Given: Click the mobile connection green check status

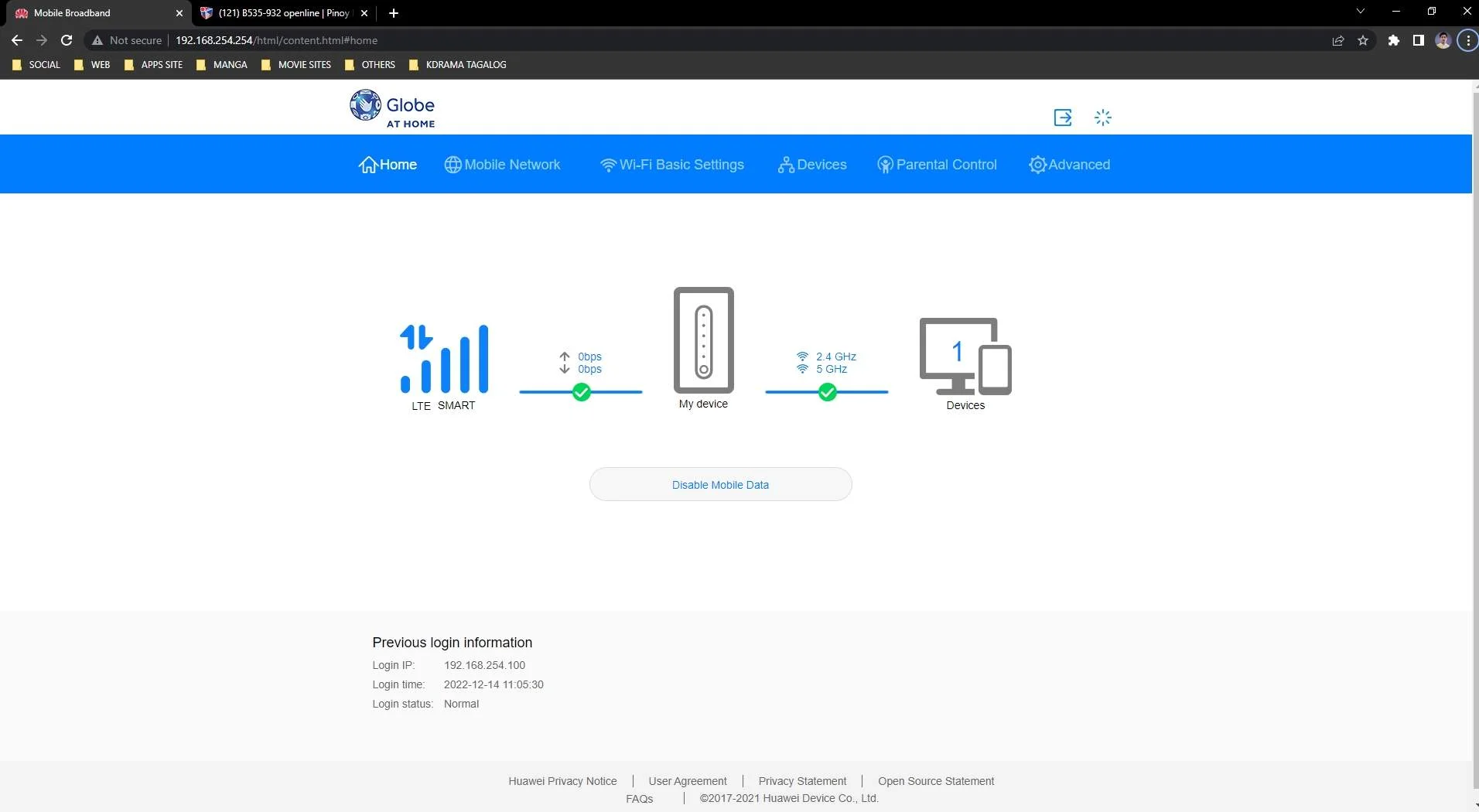Looking at the screenshot, I should [x=582, y=392].
